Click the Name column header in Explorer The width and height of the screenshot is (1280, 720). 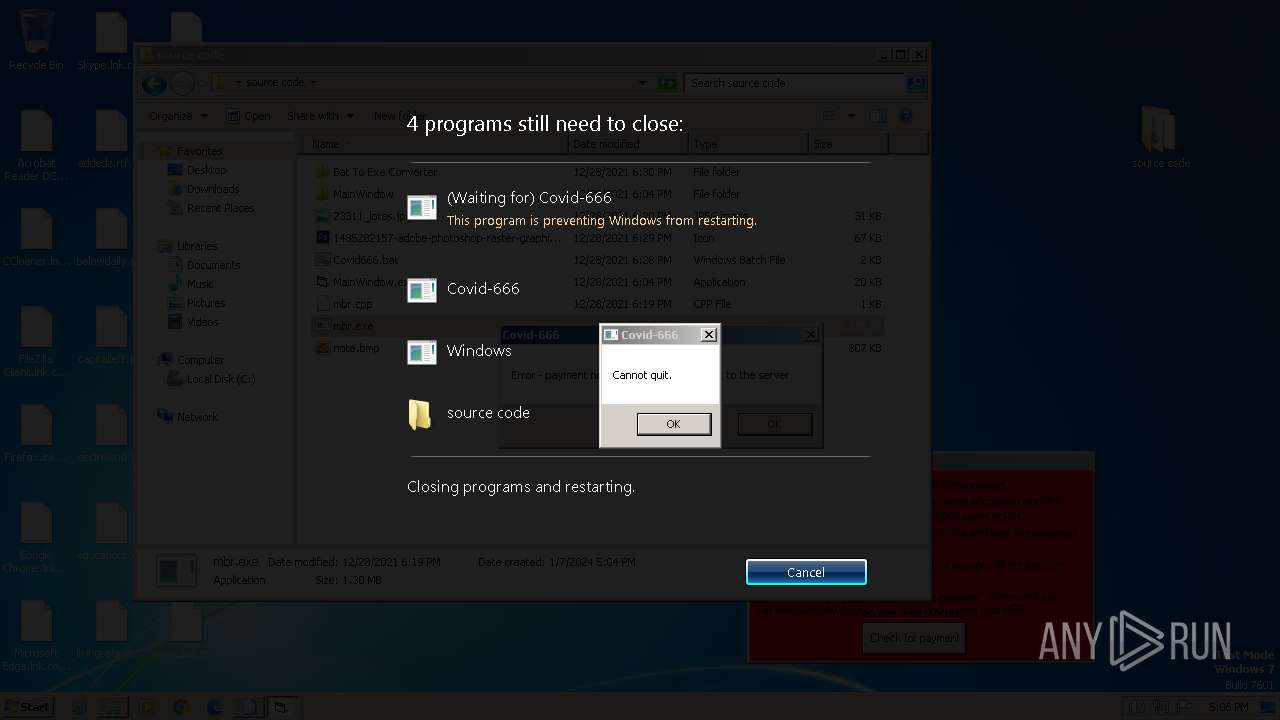pyautogui.click(x=435, y=144)
